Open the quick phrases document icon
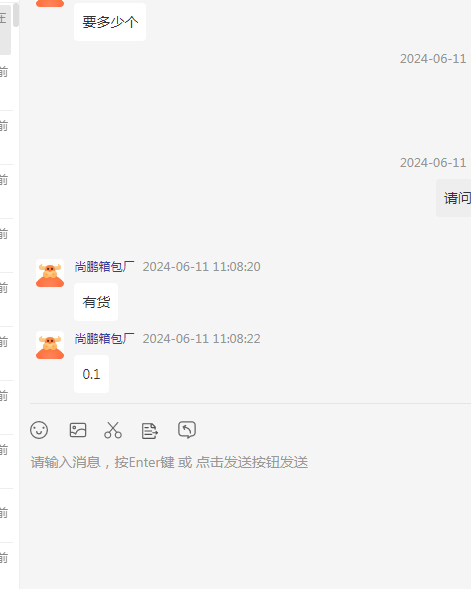The height and width of the screenshot is (589, 471). pos(149,431)
